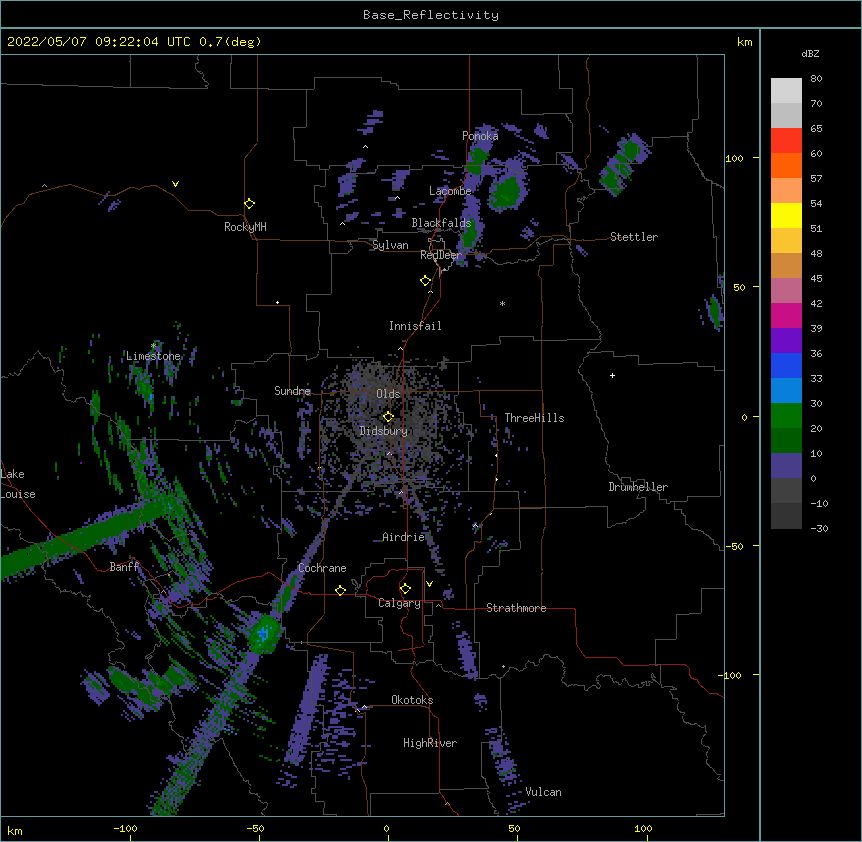Click the 0.7(deg) elevation angle text
Image resolution: width=862 pixels, height=842 pixels.
tap(230, 42)
